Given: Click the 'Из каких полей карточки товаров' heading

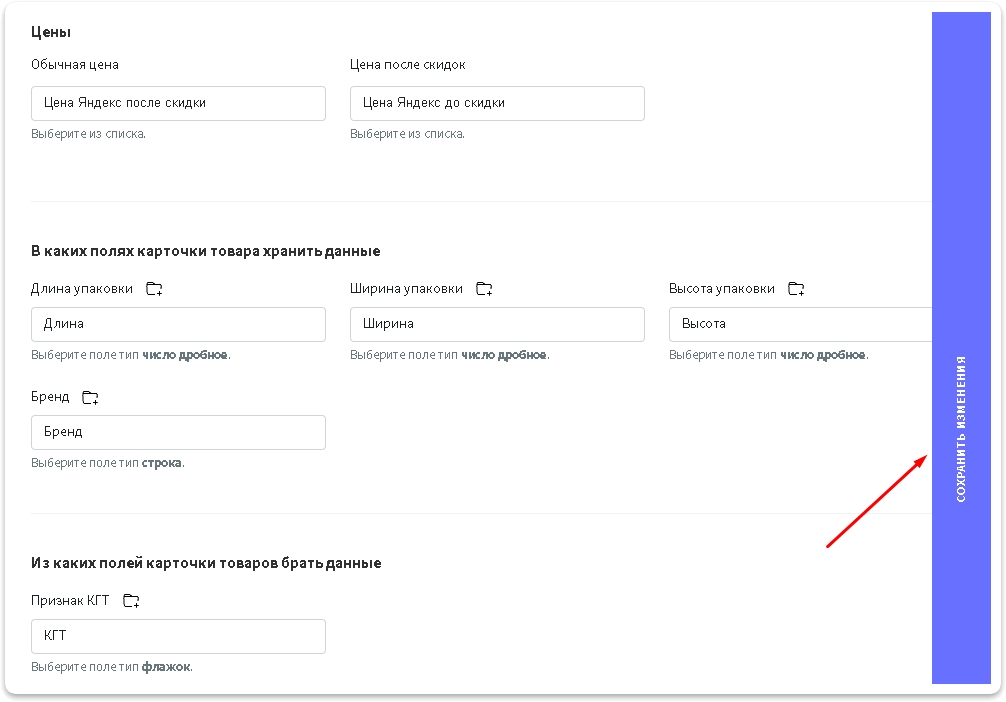Looking at the screenshot, I should 206,563.
